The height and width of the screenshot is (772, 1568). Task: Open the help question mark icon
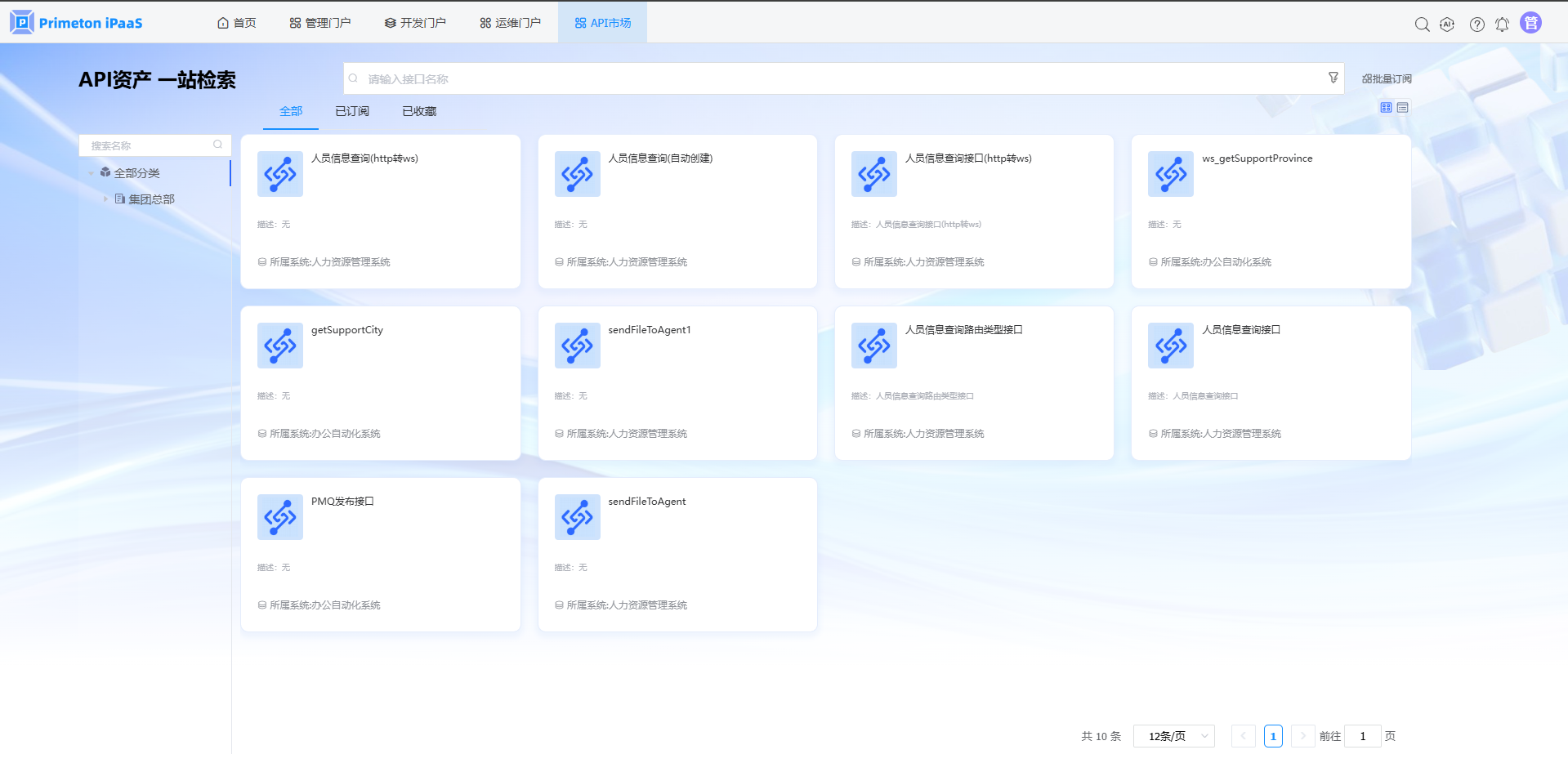pyautogui.click(x=1476, y=25)
